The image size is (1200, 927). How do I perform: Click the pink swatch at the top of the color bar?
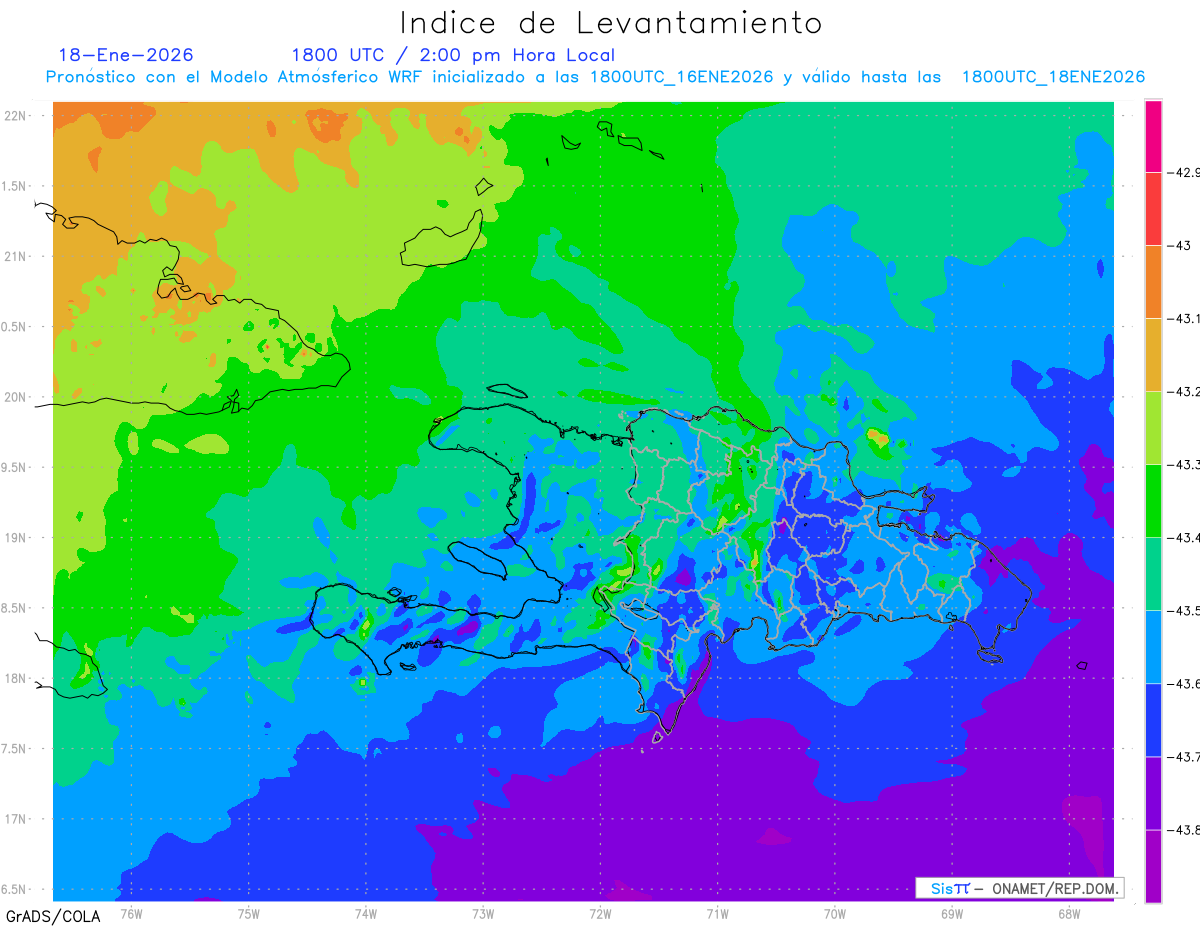(1153, 136)
